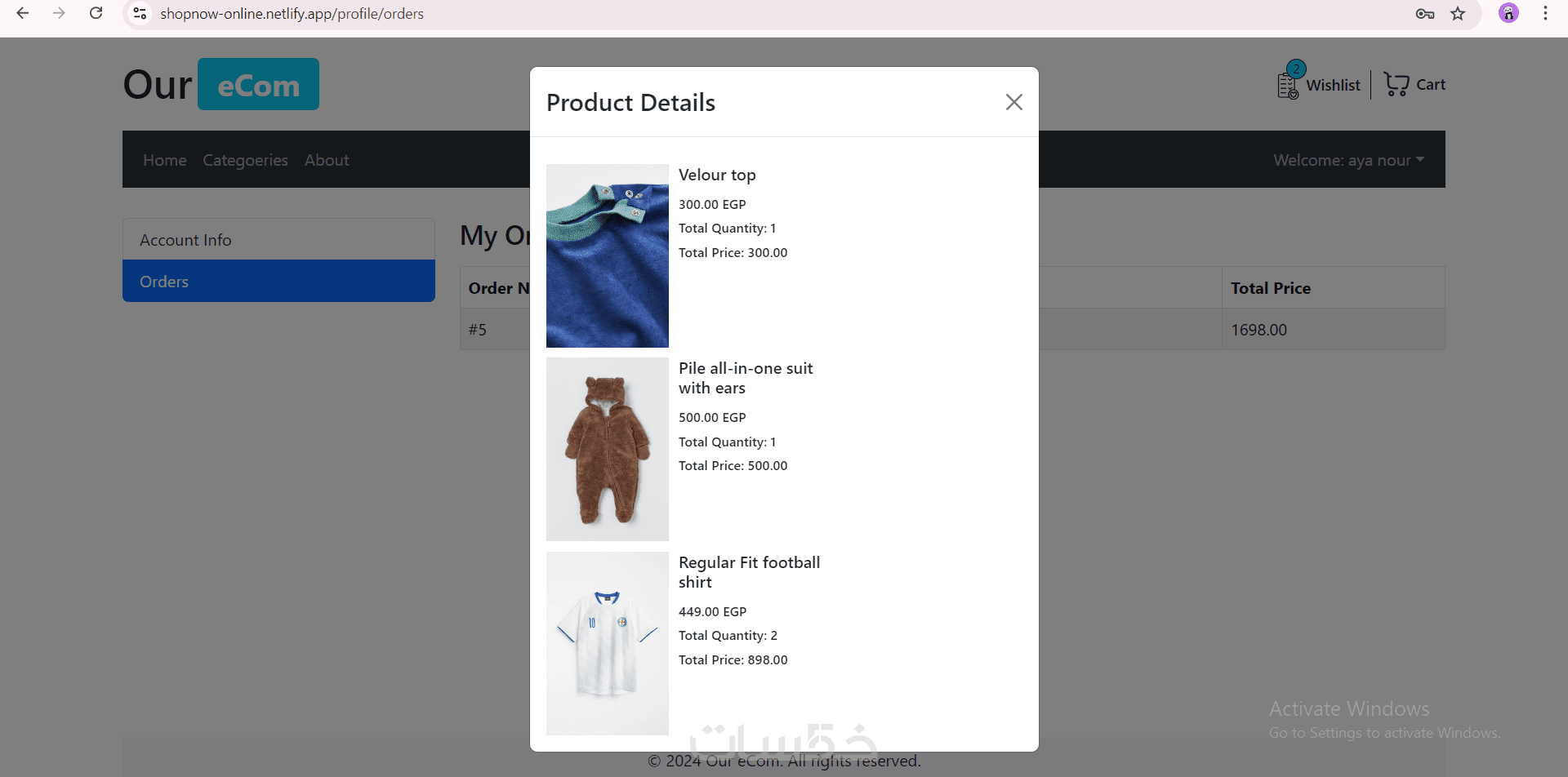The image size is (1568, 777).
Task: Go to the Home nav link
Action: [165, 160]
